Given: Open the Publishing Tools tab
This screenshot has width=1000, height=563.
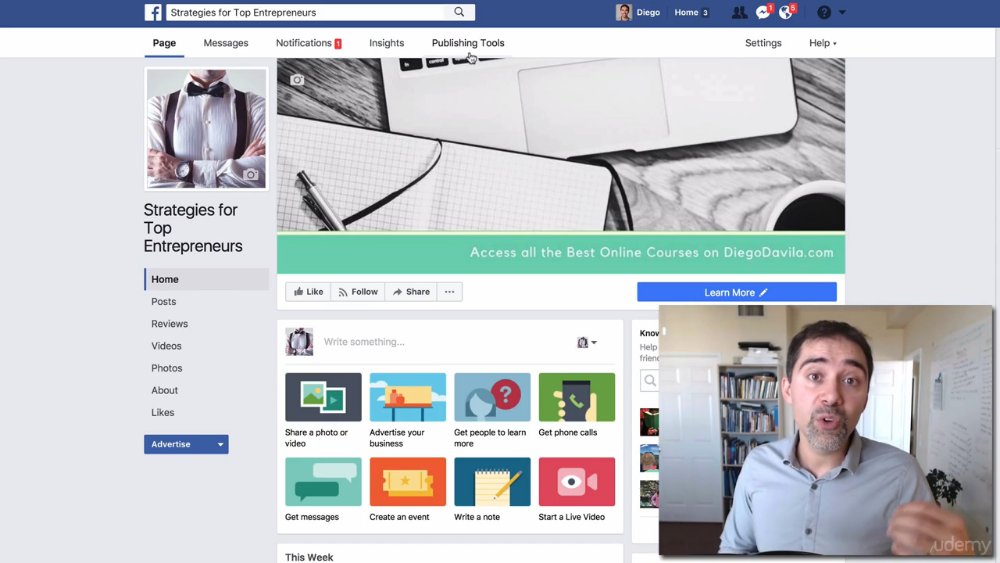Looking at the screenshot, I should (467, 43).
